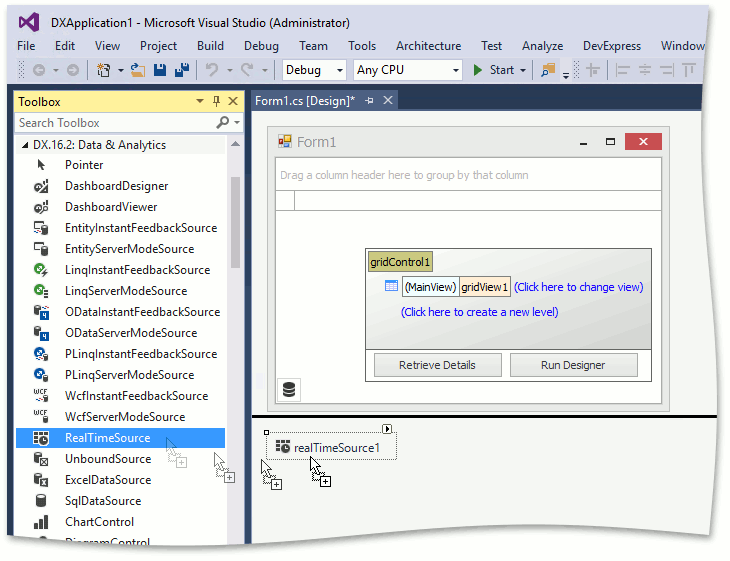The width and height of the screenshot is (730, 561).
Task: Open the Toolbox window options dropdown
Action: 200,101
